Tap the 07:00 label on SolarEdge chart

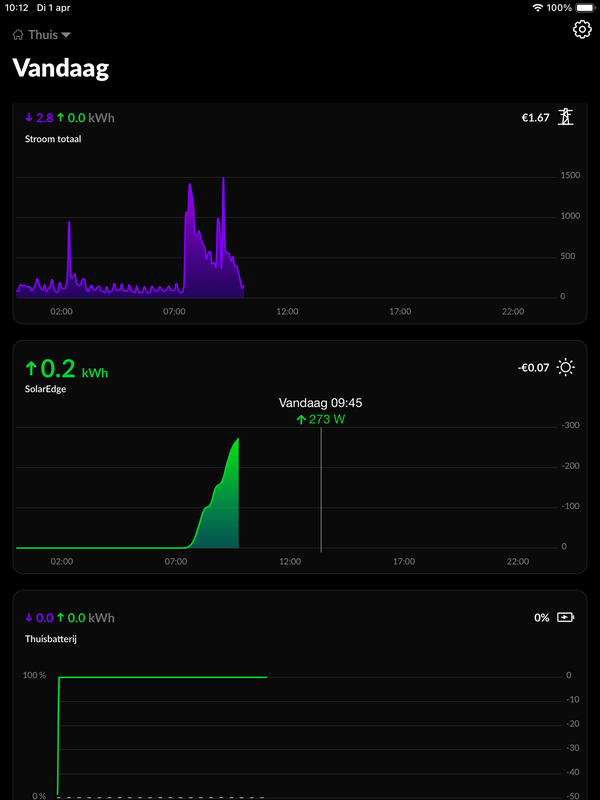(176, 561)
